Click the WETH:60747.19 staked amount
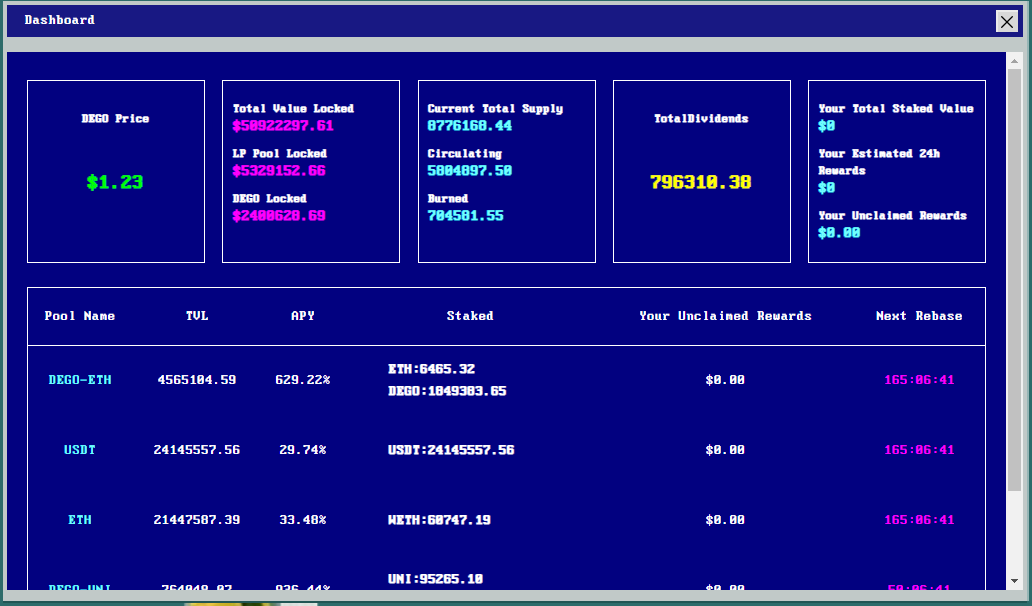 (x=440, y=520)
